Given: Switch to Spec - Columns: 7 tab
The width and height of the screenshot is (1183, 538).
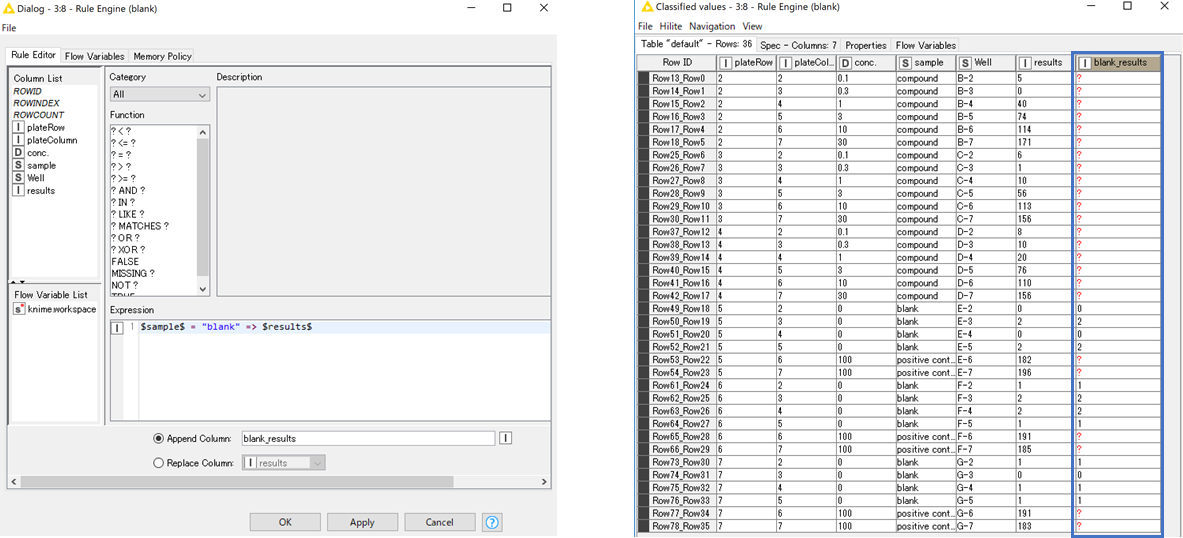Looking at the screenshot, I should pos(798,45).
